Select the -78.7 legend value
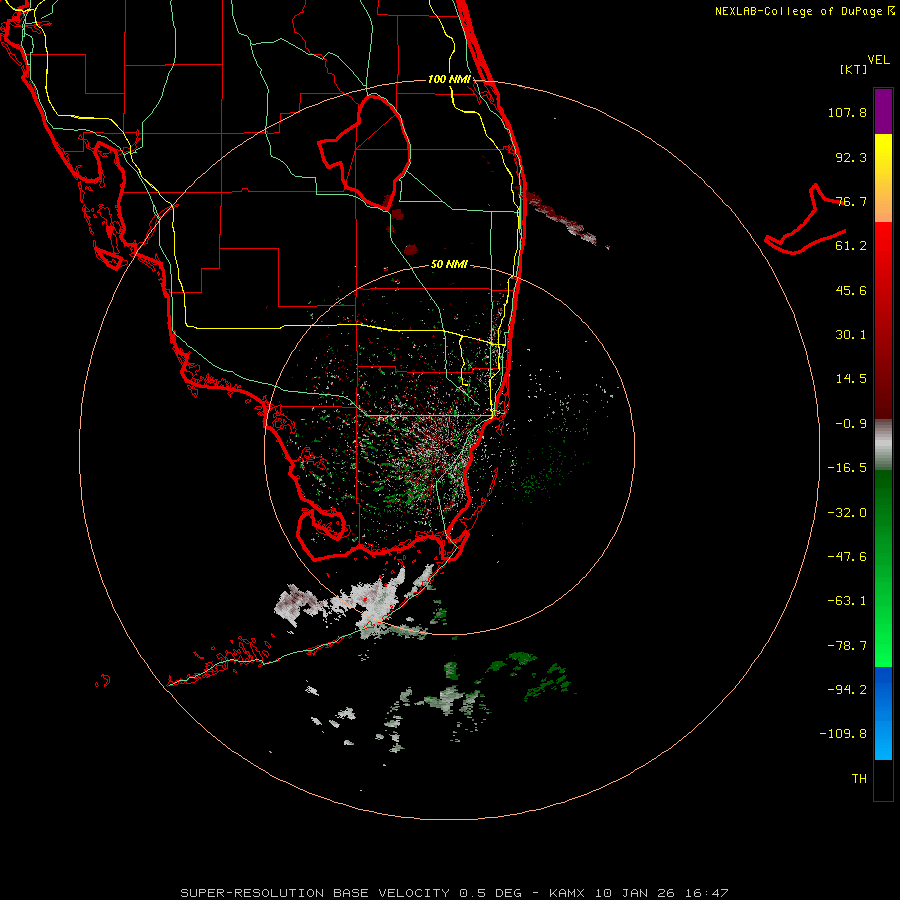 point(847,646)
